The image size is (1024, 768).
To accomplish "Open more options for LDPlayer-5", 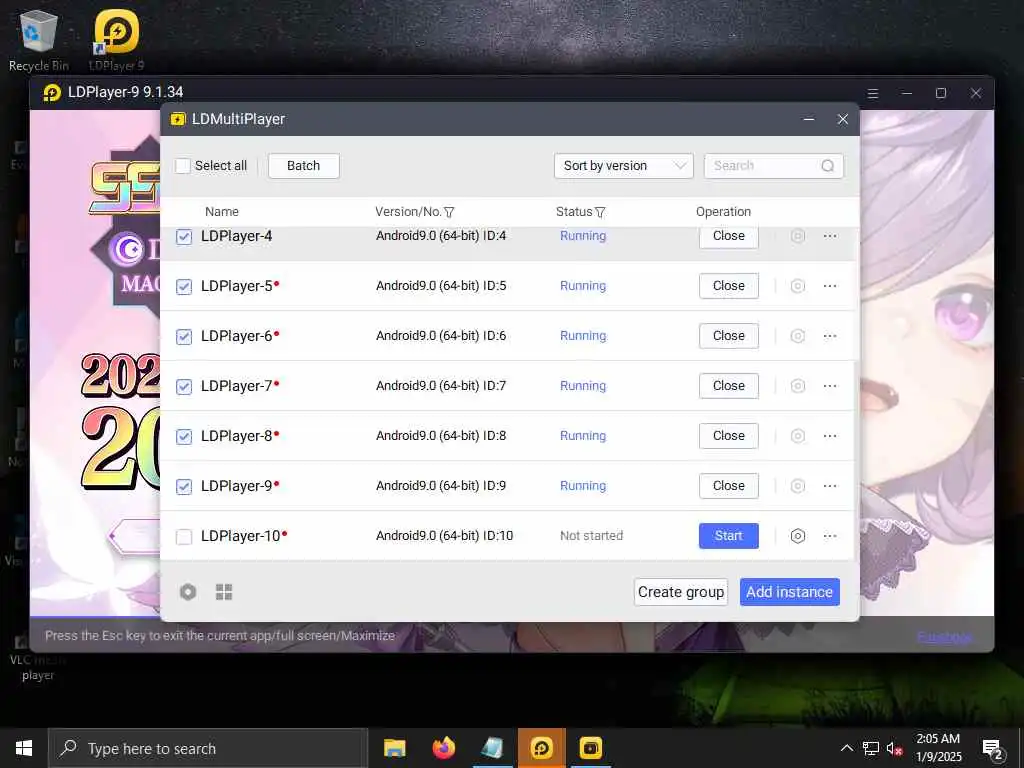I will click(x=830, y=286).
